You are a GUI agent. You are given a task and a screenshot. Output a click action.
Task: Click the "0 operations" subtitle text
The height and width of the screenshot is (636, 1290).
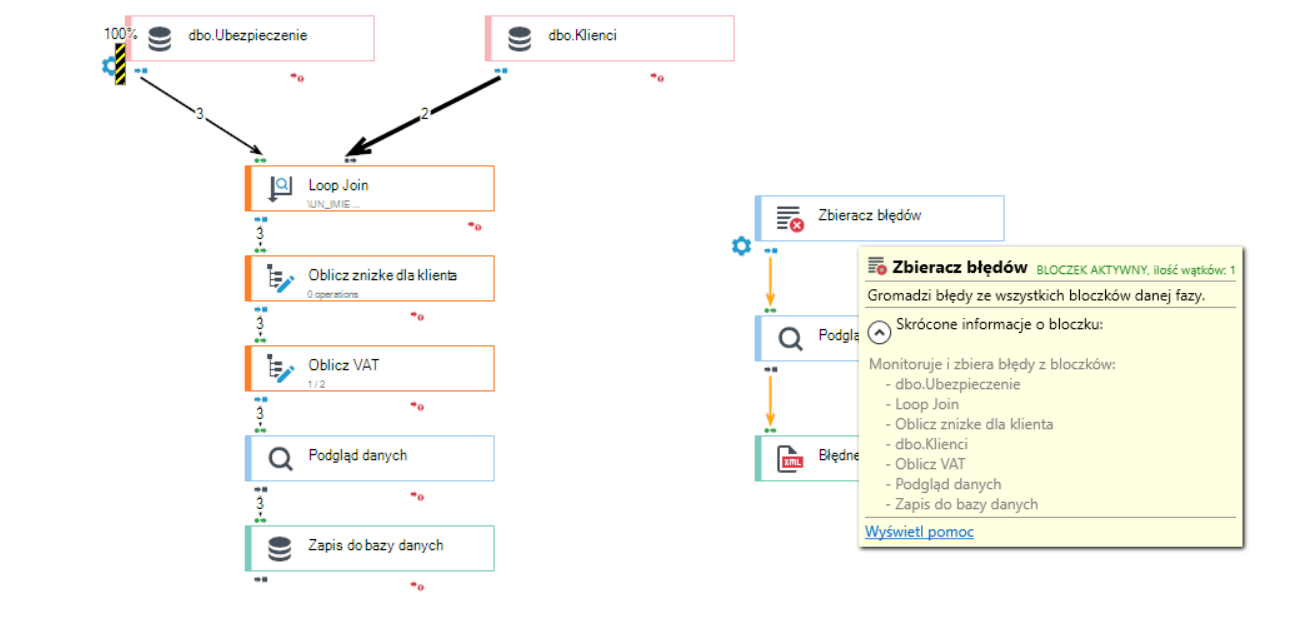(x=333, y=294)
